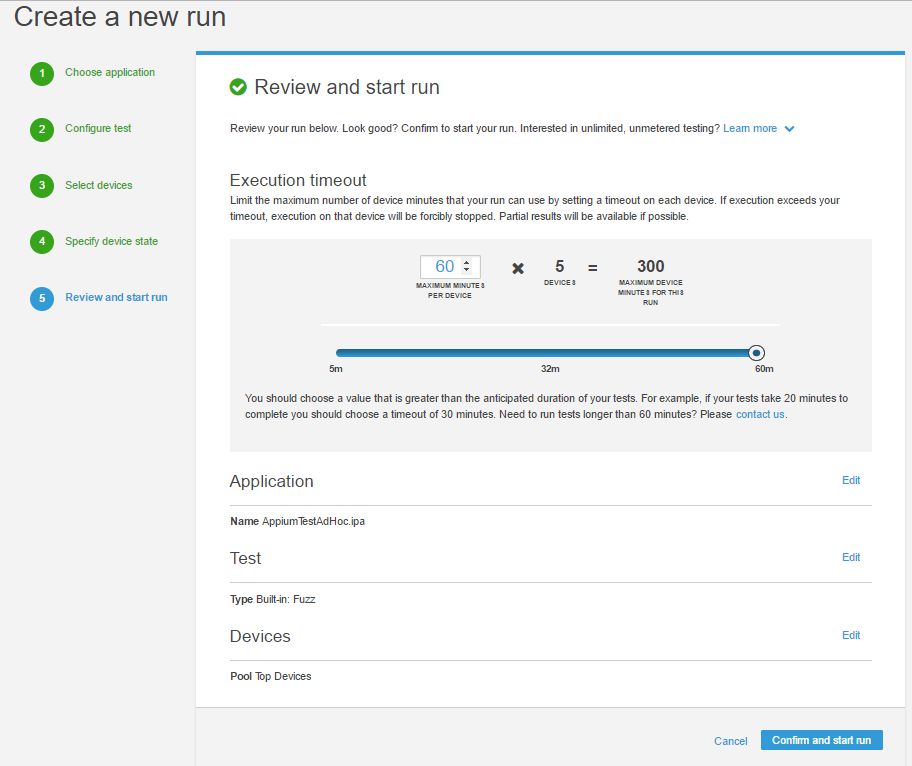The image size is (912, 766).
Task: Expand the Learn more chevron arrow
Action: tap(790, 129)
